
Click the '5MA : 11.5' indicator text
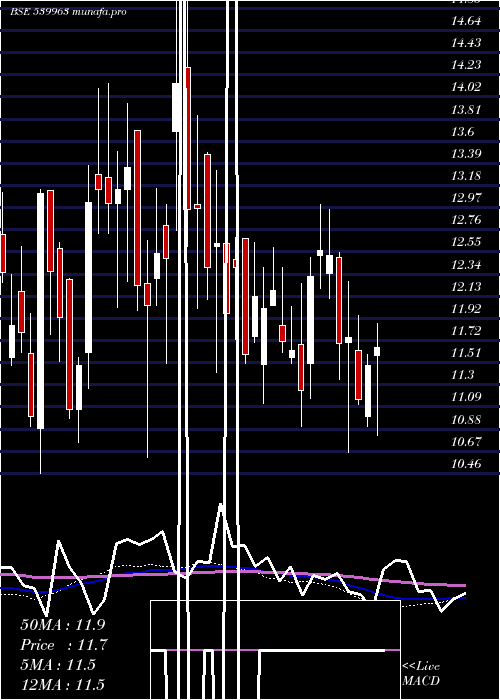pos(58,665)
